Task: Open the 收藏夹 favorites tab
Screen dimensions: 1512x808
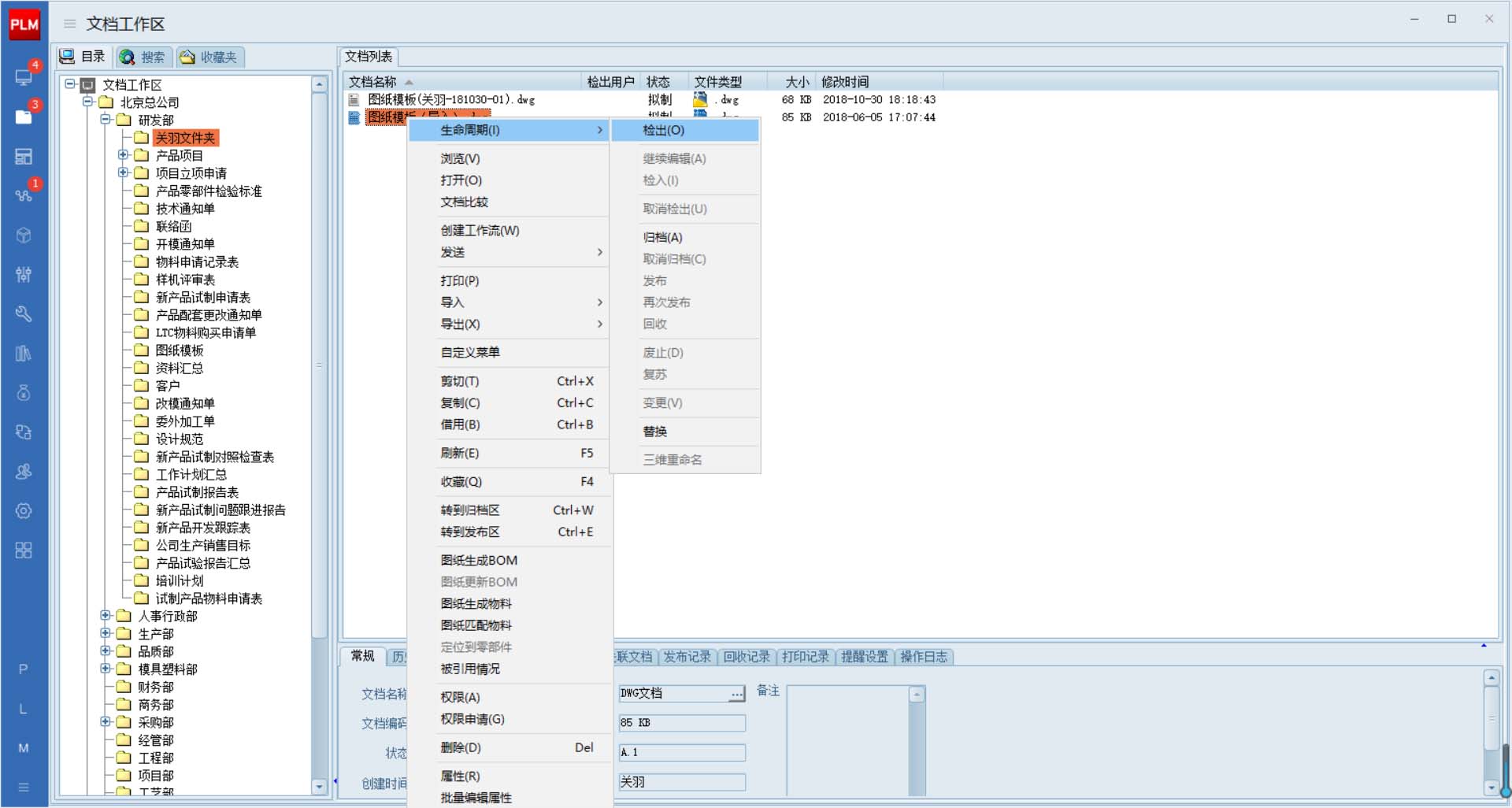Action: tap(209, 57)
